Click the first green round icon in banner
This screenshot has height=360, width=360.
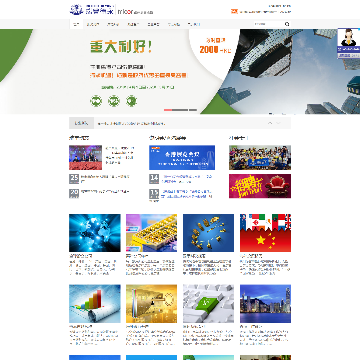coord(96,101)
